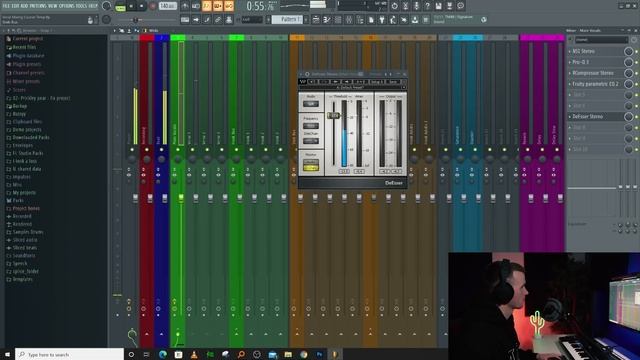The width and height of the screenshot is (640, 360).
Task: Open the playlist view icon right of Pattern 1
Action: tap(316, 20)
